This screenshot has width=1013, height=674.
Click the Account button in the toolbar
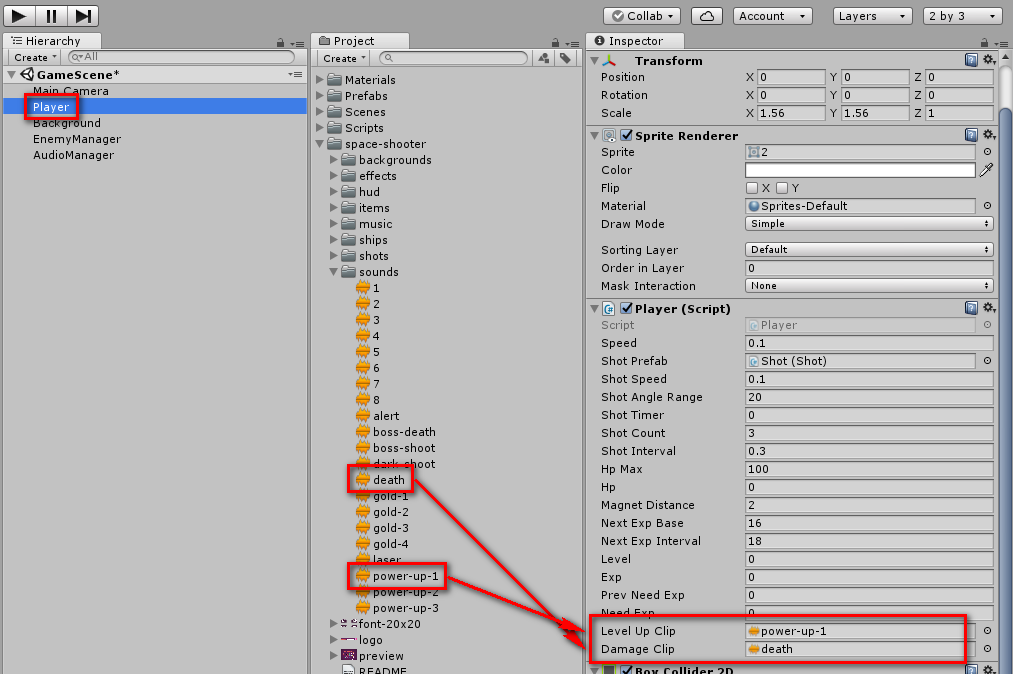click(771, 16)
